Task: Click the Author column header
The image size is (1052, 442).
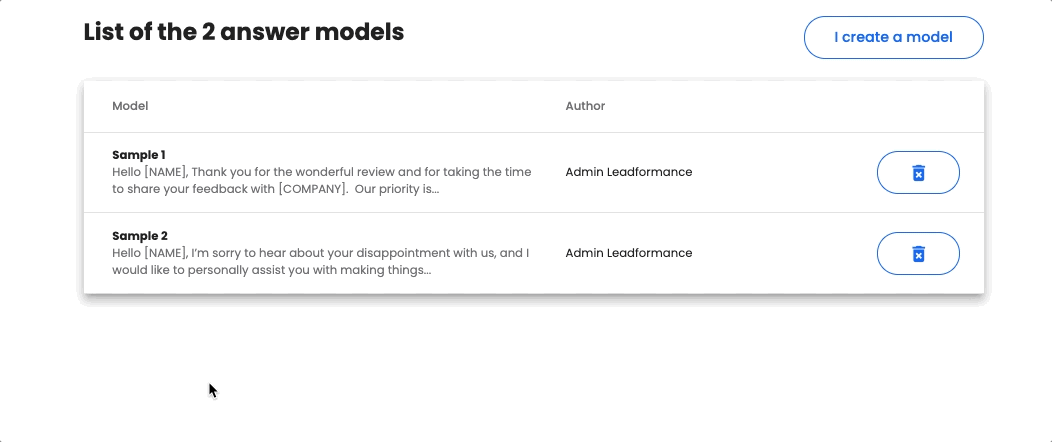Action: [585, 106]
